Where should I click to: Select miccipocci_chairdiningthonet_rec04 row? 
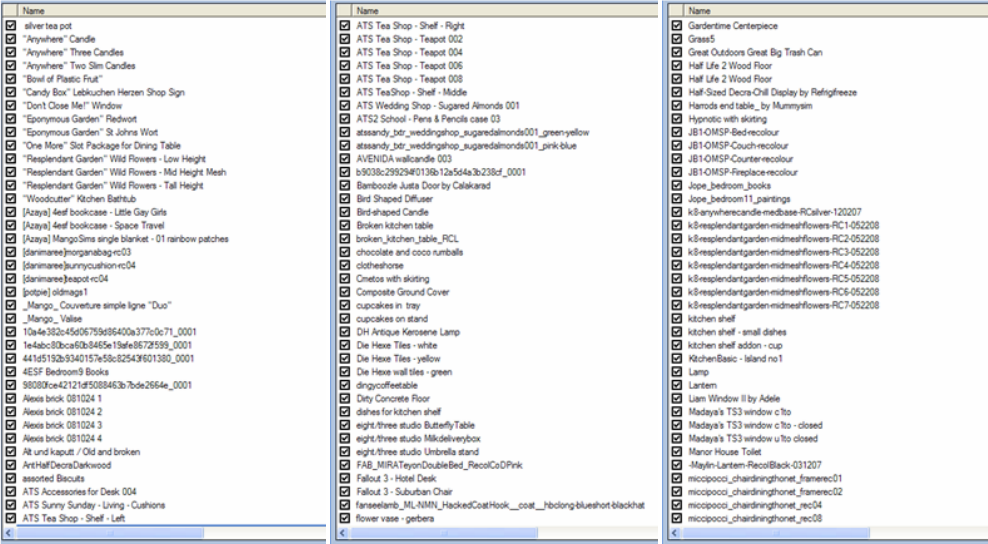click(x=755, y=505)
